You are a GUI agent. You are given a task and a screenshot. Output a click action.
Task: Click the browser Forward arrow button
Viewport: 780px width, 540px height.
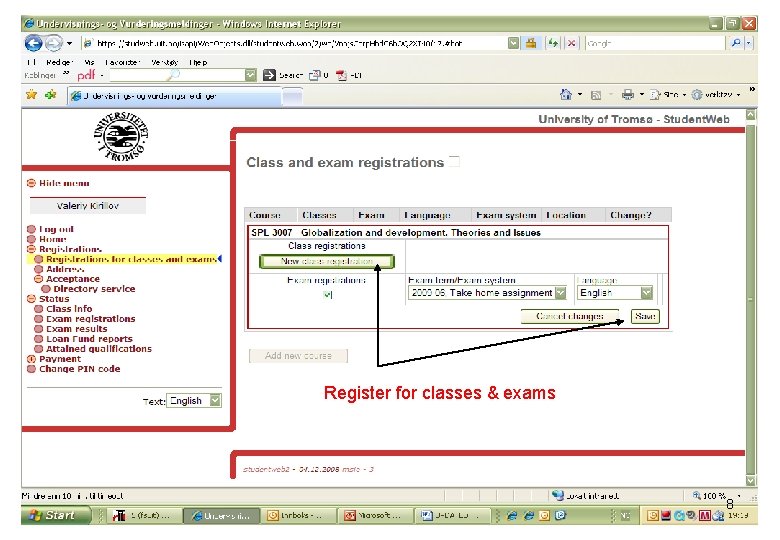53,43
